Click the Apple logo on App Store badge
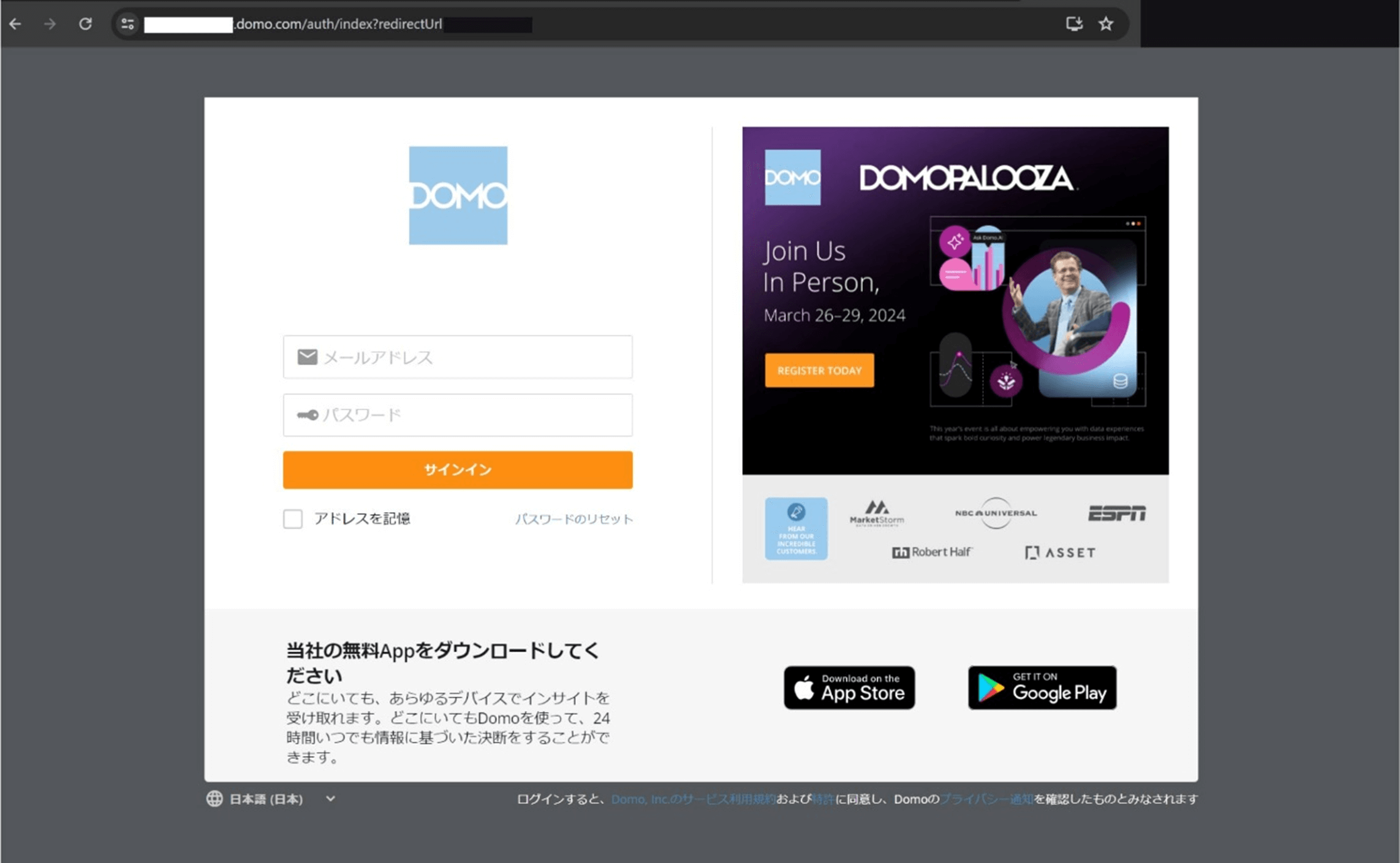 click(x=804, y=687)
